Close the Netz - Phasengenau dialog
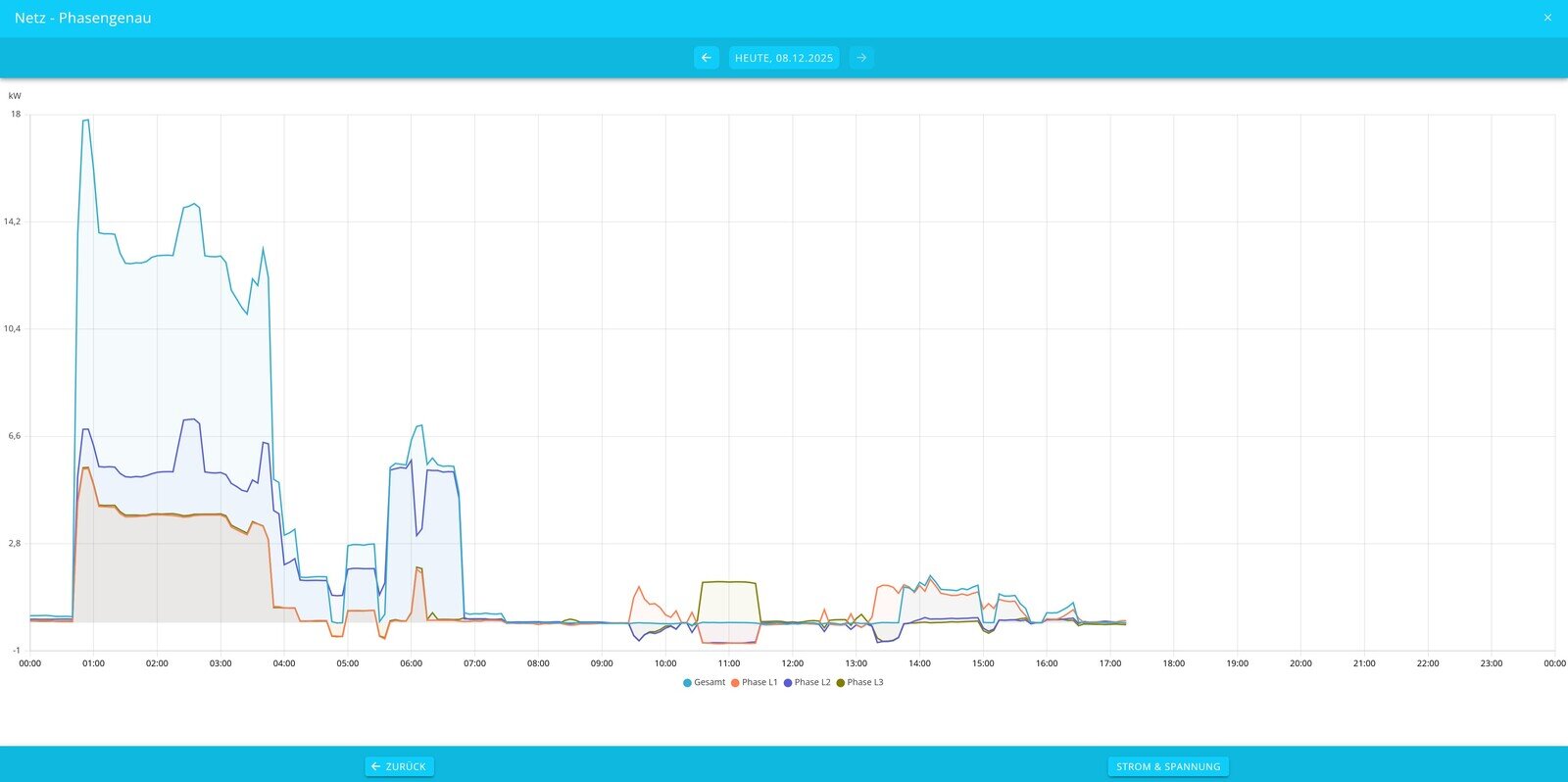This screenshot has height=782, width=1568. (1547, 18)
